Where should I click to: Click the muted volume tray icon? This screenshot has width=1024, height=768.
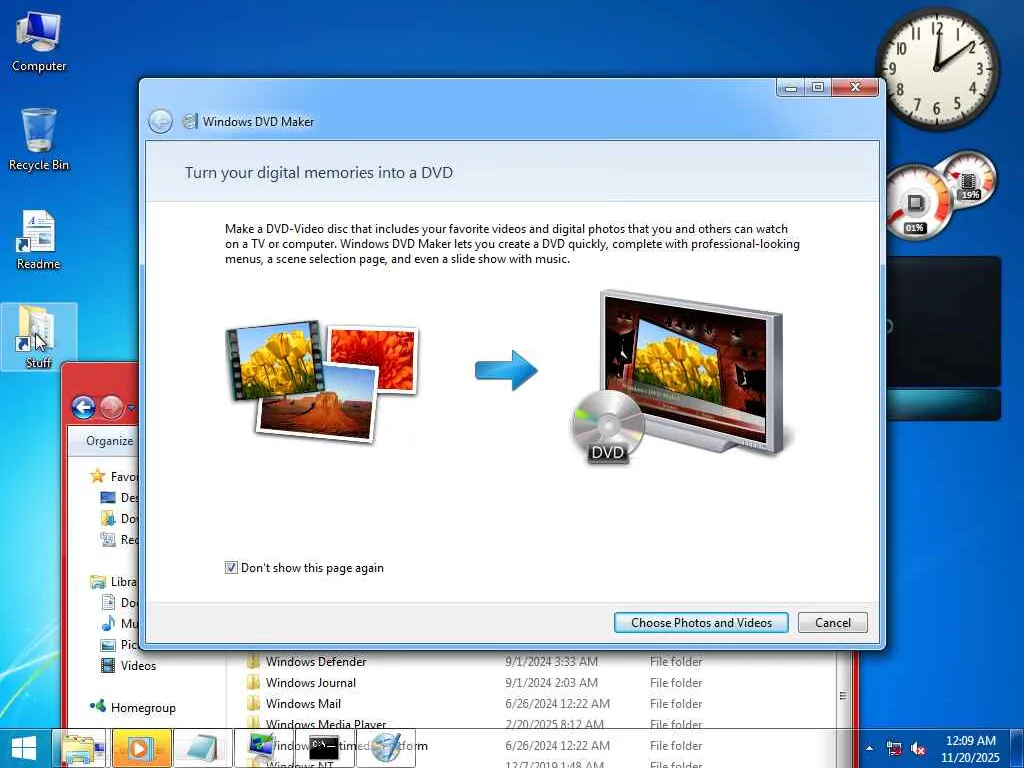[x=918, y=748]
